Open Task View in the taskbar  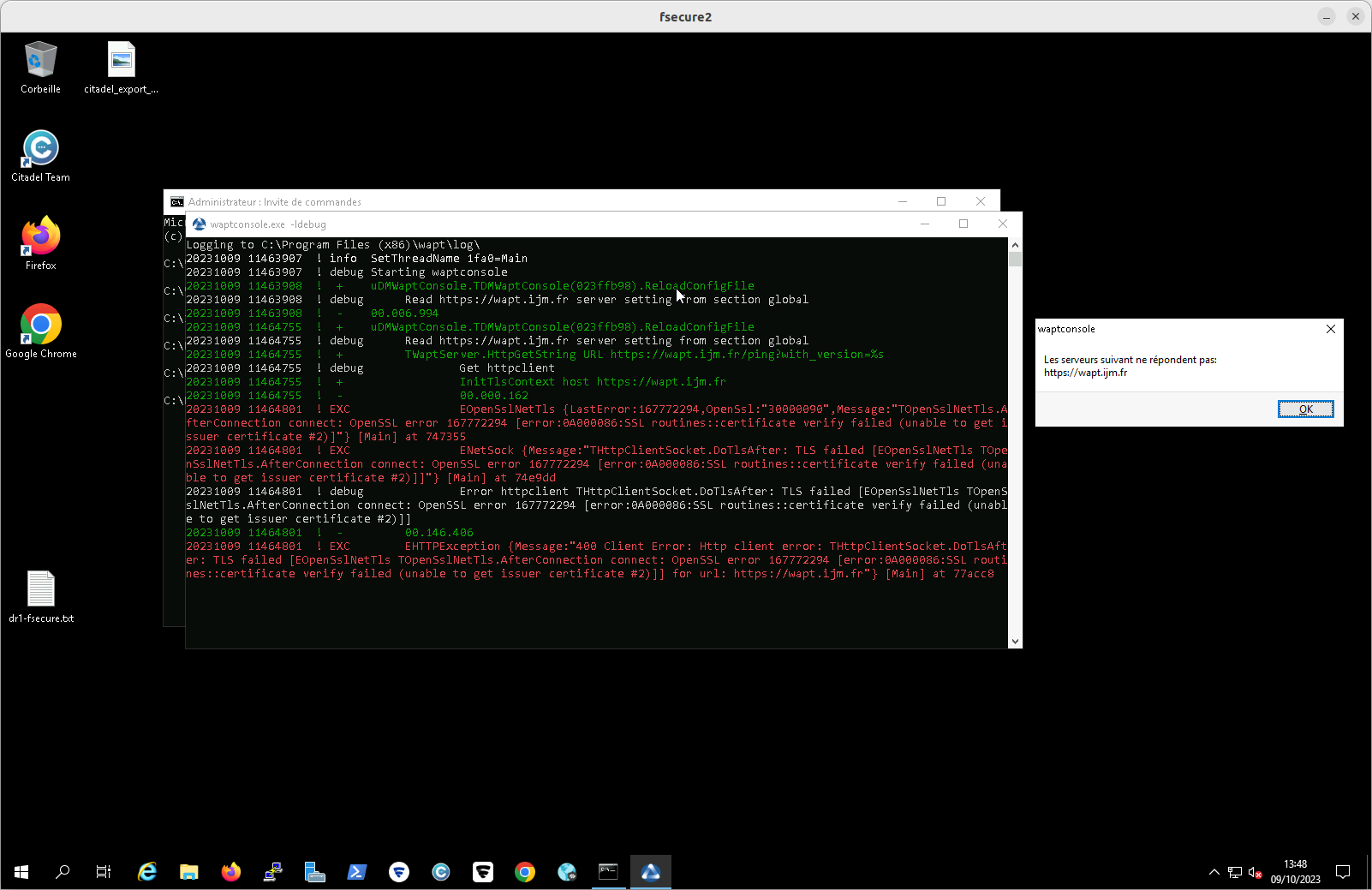click(104, 872)
